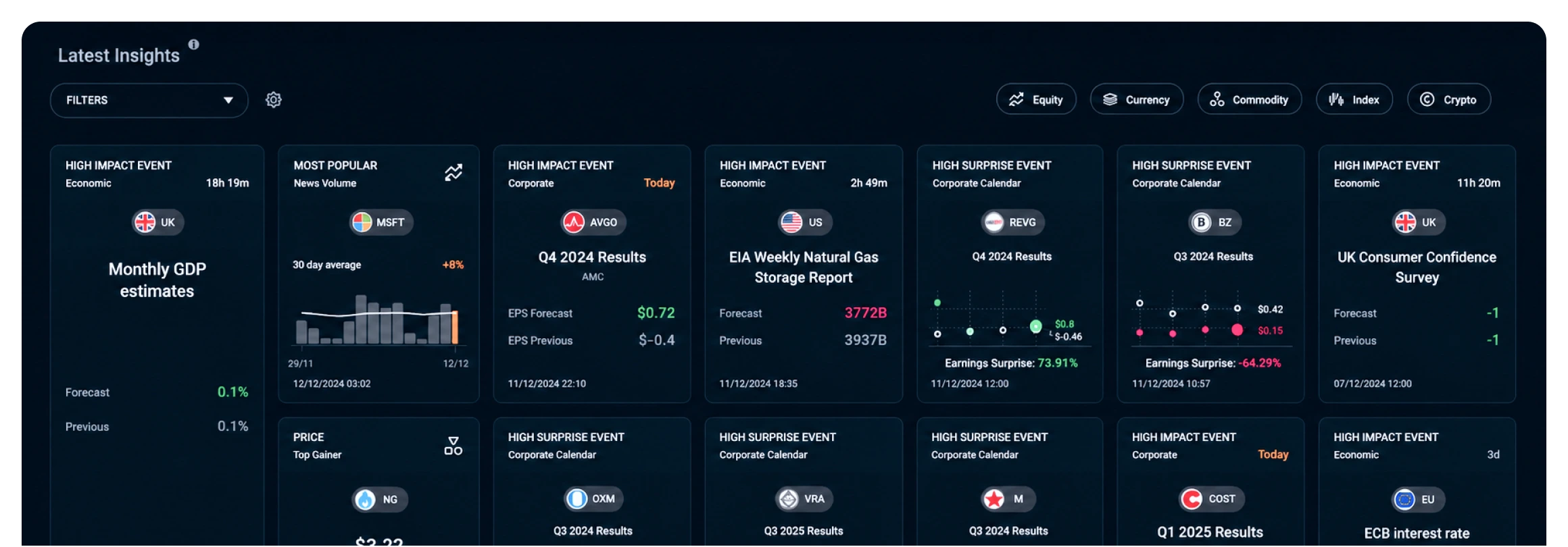
Task: Open the Monthly GDP estimates card title
Action: (x=157, y=280)
